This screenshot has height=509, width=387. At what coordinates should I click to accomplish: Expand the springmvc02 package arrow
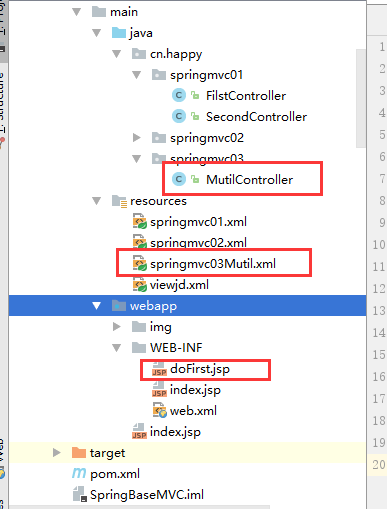pyautogui.click(x=137, y=138)
